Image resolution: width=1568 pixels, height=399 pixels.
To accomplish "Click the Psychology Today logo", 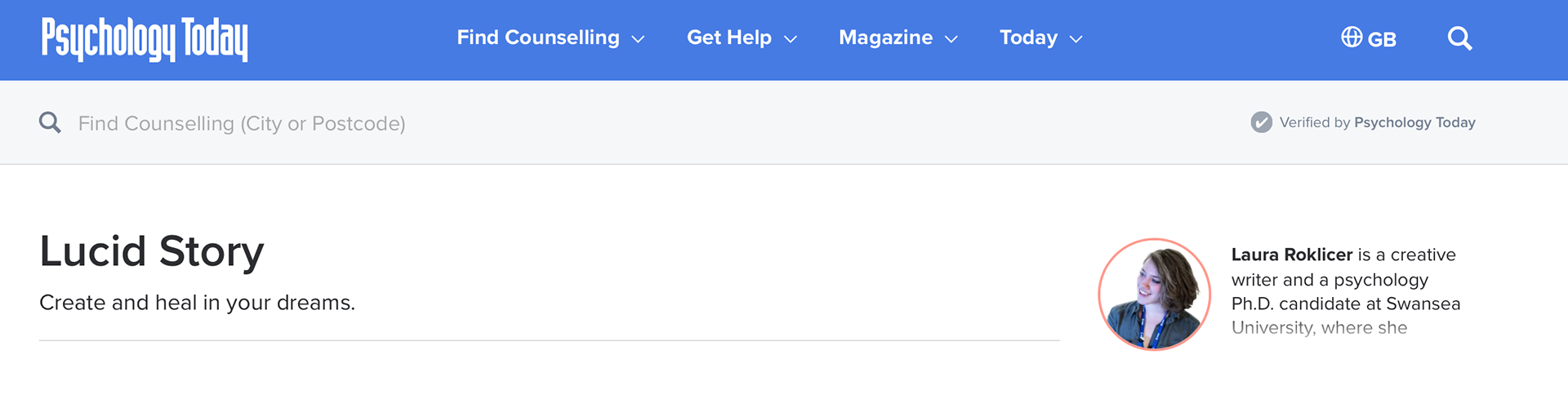I will 145,39.
